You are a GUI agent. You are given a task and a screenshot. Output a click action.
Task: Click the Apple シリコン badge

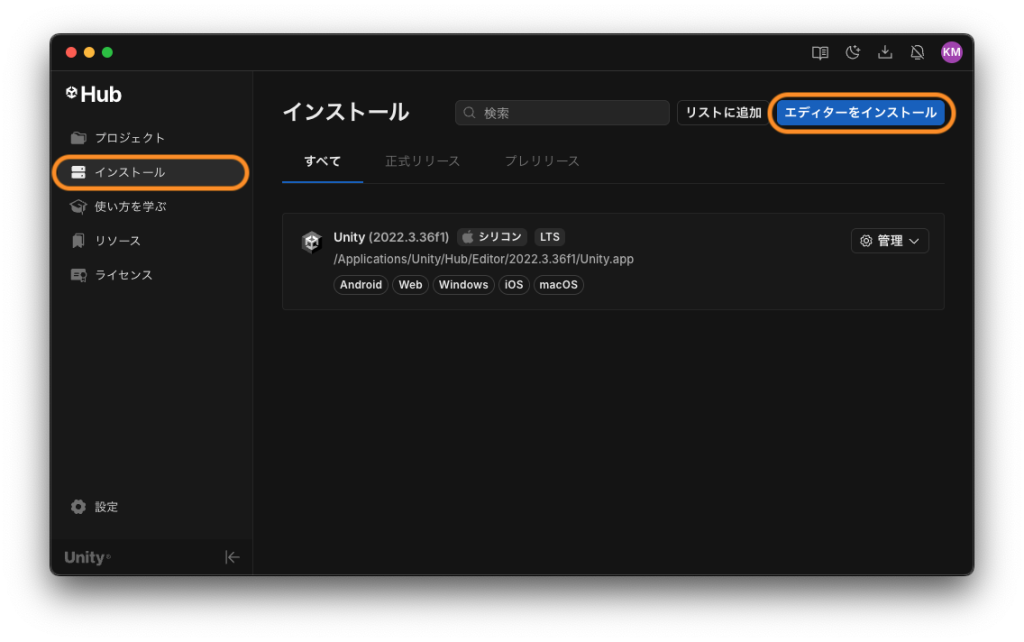point(492,237)
